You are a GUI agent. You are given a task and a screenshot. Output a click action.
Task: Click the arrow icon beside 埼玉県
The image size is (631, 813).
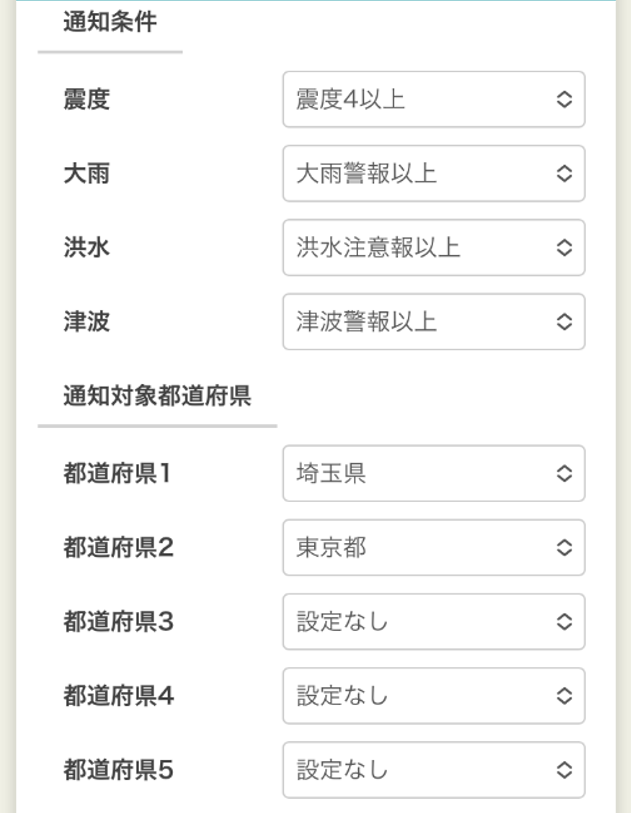click(x=564, y=473)
